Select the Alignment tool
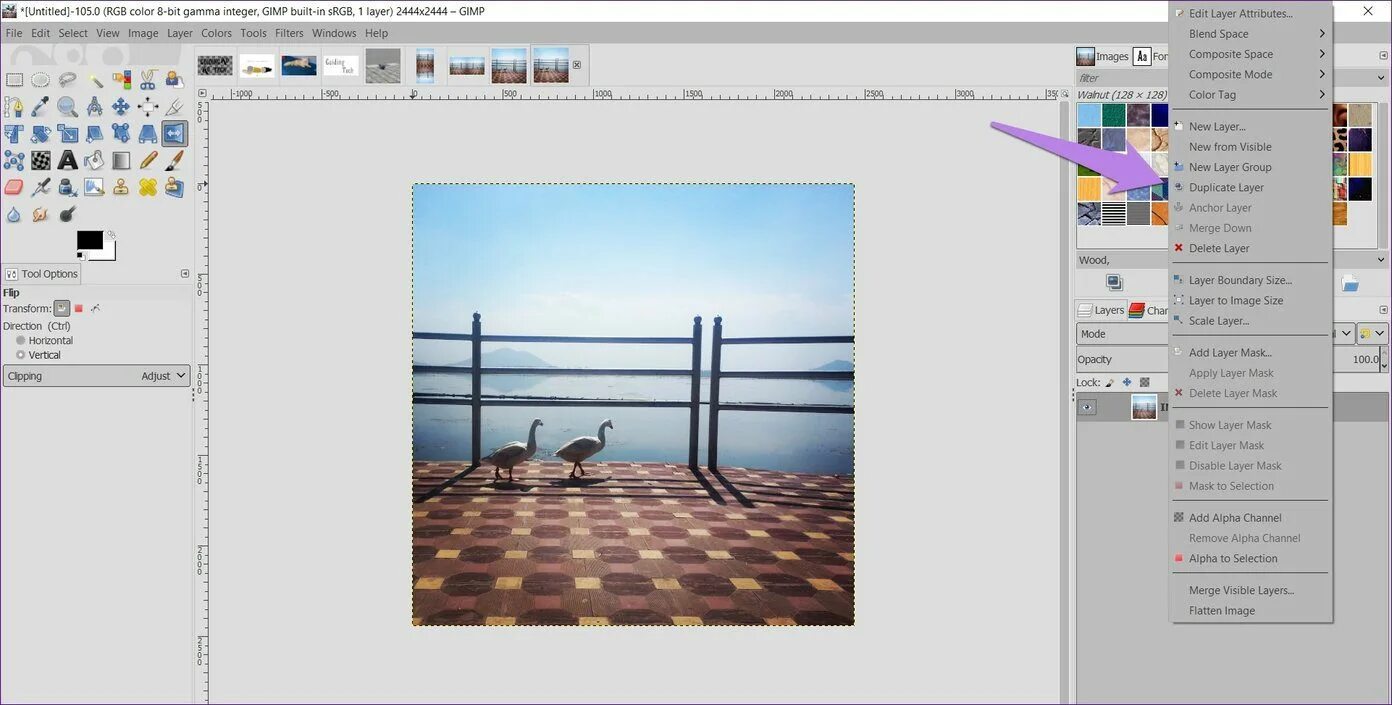 (x=147, y=107)
